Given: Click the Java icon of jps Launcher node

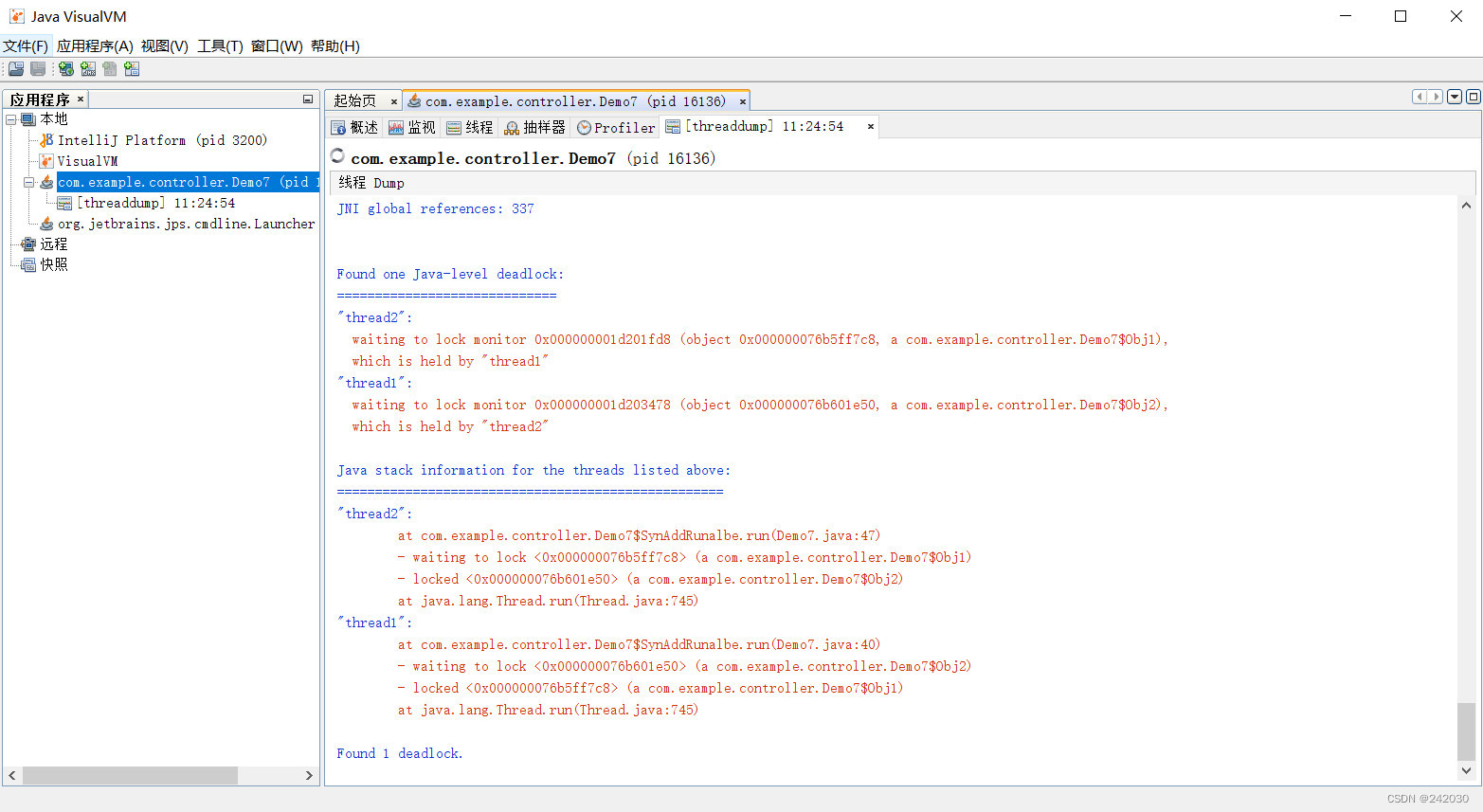Looking at the screenshot, I should tap(46, 224).
